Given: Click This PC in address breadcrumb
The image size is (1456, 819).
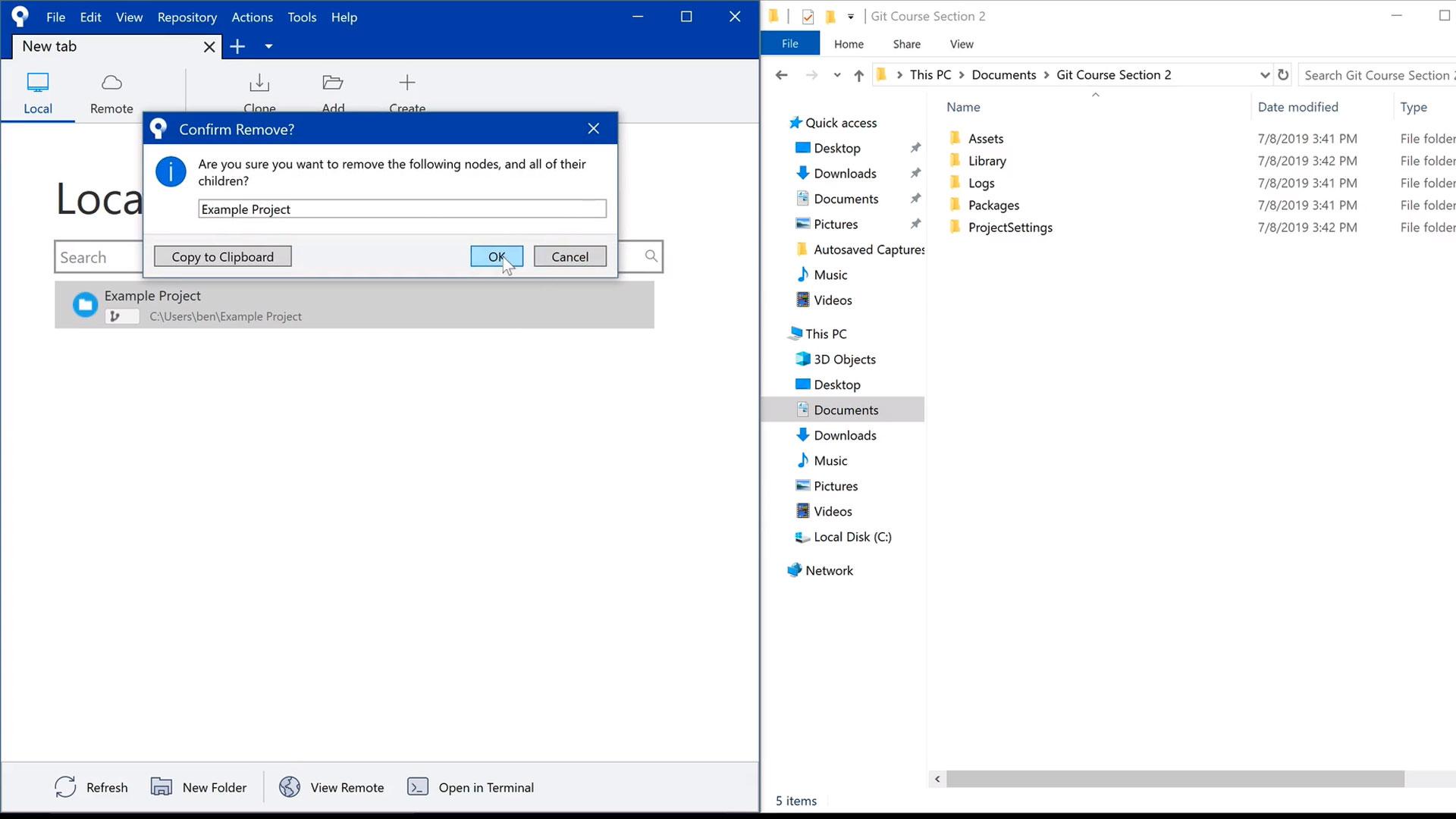Looking at the screenshot, I should (x=930, y=75).
